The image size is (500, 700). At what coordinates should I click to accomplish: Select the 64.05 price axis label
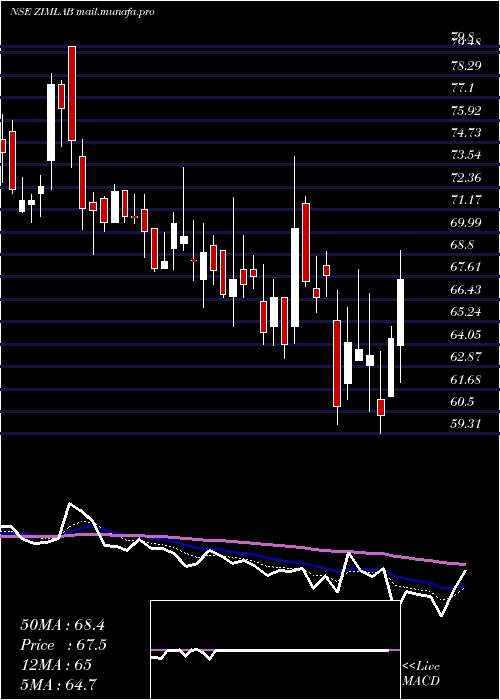[466, 334]
